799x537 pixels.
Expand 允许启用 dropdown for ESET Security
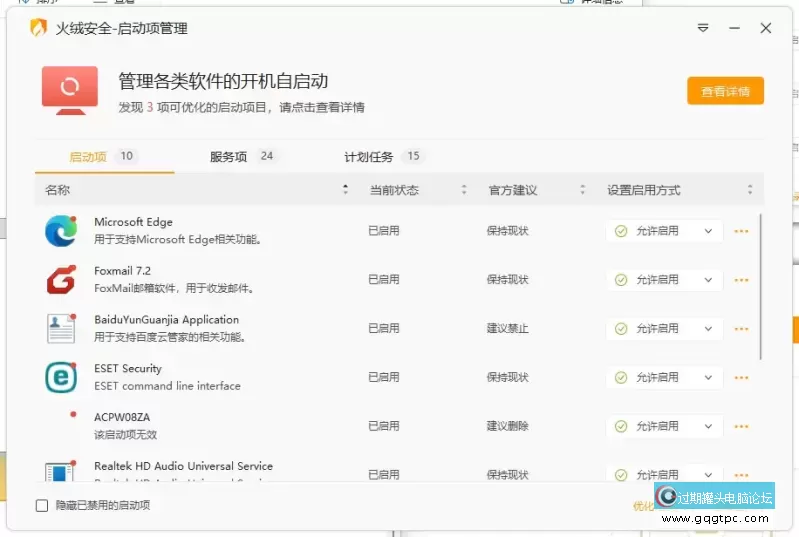(x=664, y=378)
